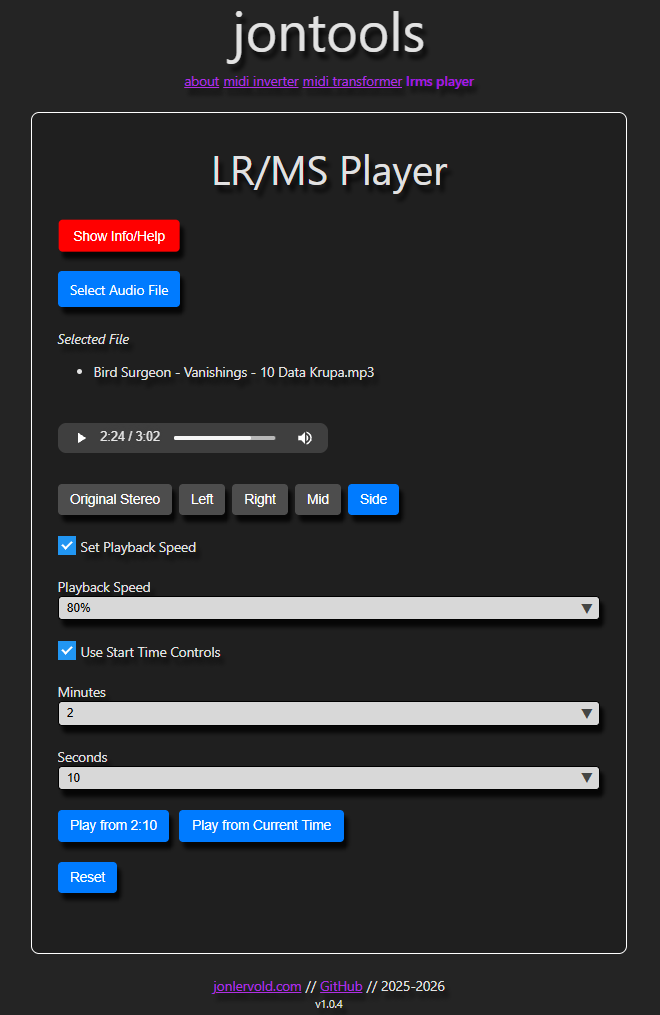Mute audio with the speaker icon

[x=305, y=438]
